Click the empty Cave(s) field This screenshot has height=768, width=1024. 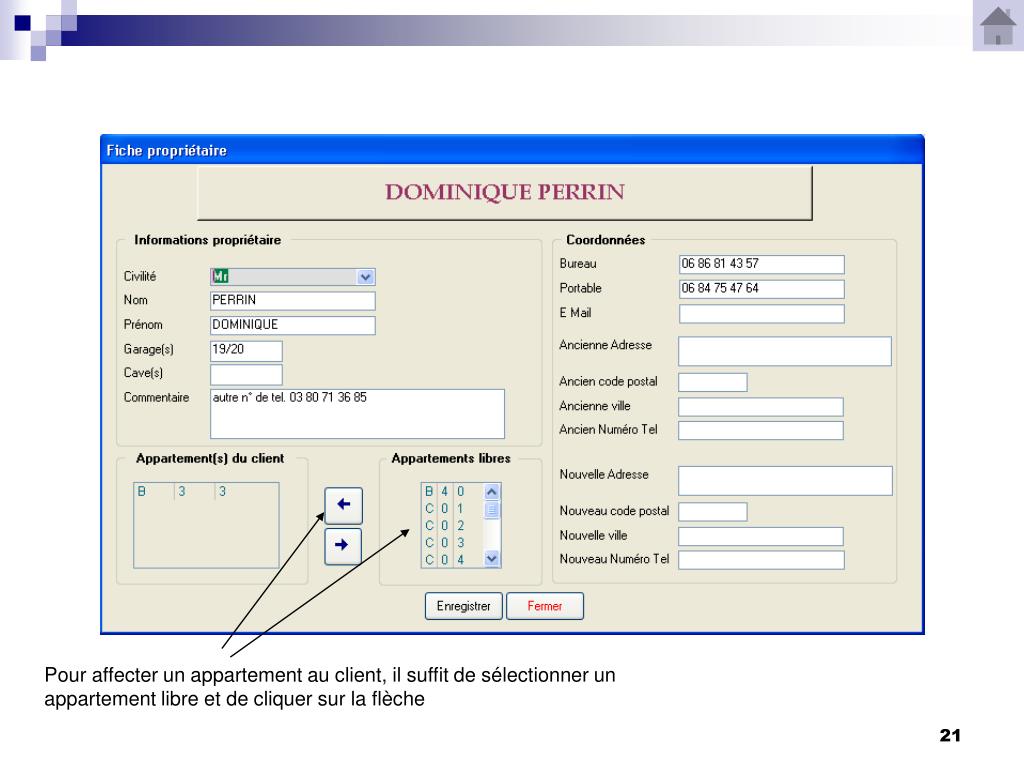246,374
